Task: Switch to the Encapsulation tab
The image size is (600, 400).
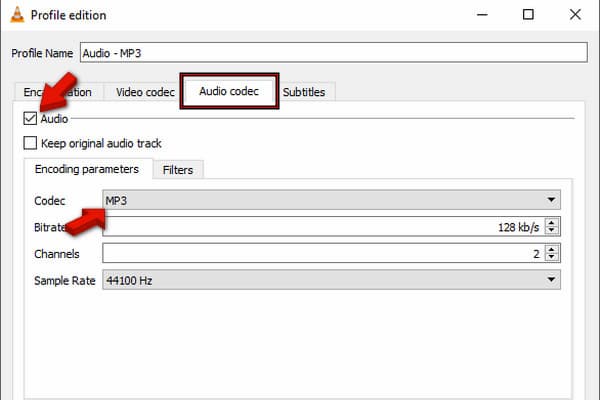Action: 58,92
